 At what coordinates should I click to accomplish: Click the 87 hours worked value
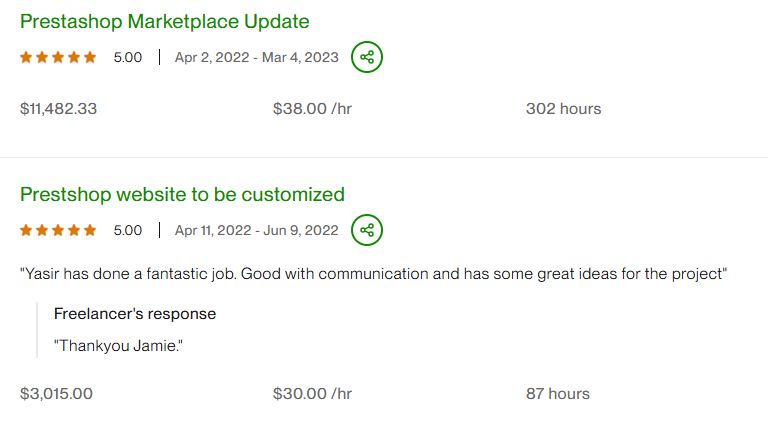pyautogui.click(x=557, y=394)
